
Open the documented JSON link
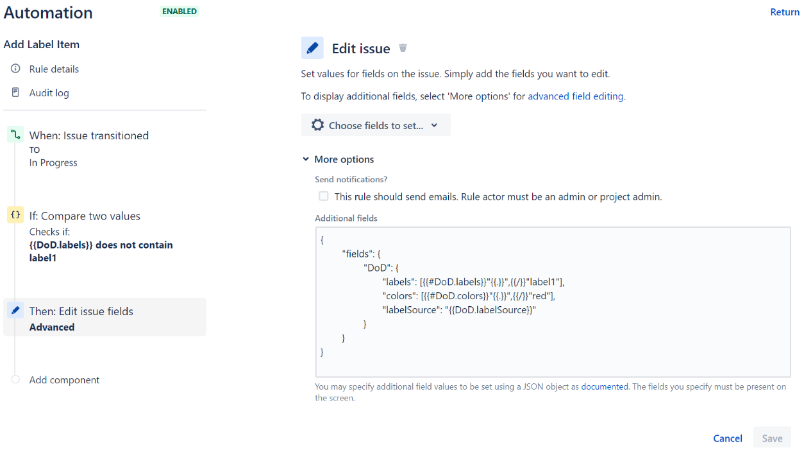pos(604,385)
